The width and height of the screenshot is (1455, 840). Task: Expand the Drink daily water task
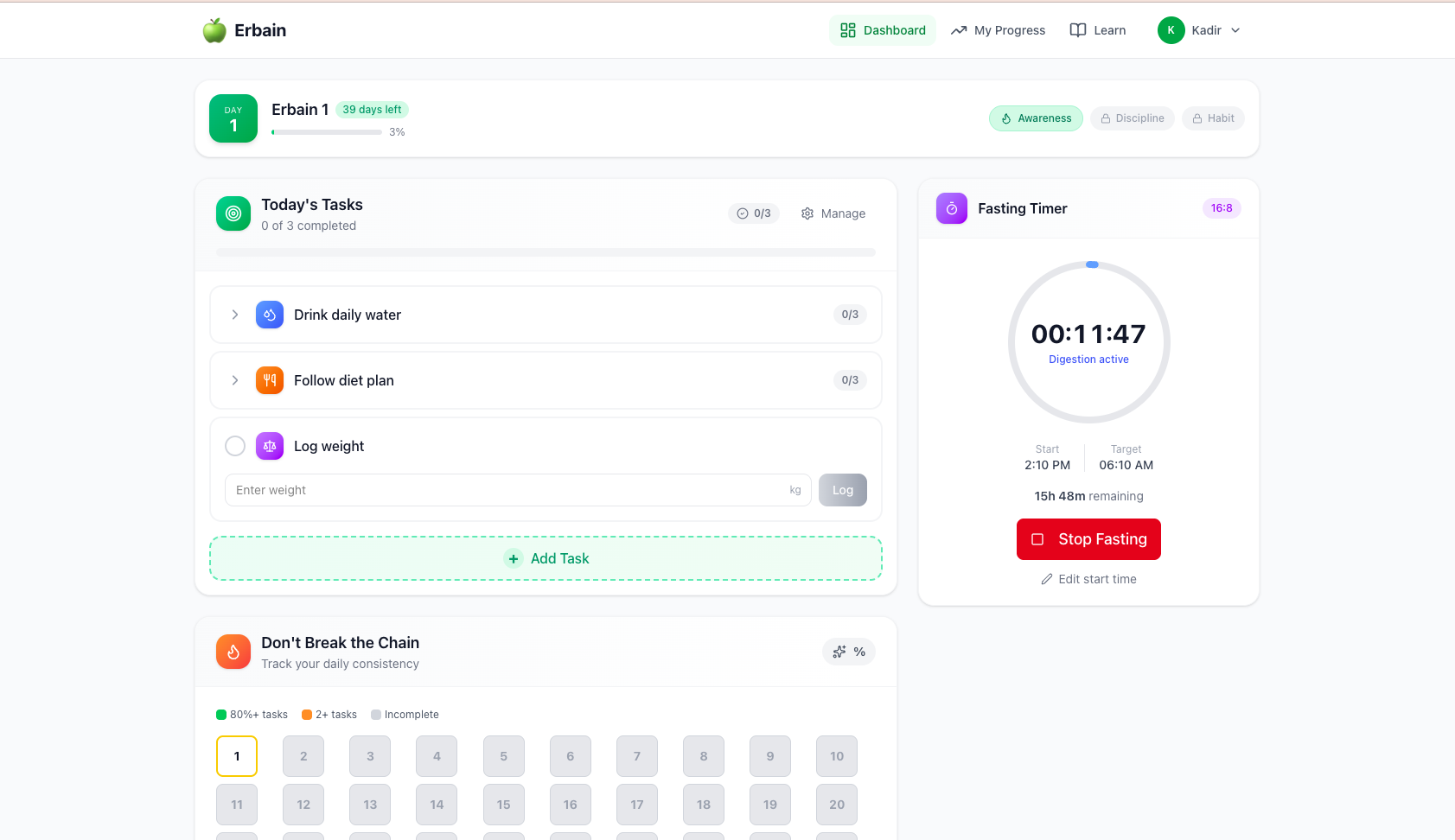(x=234, y=315)
